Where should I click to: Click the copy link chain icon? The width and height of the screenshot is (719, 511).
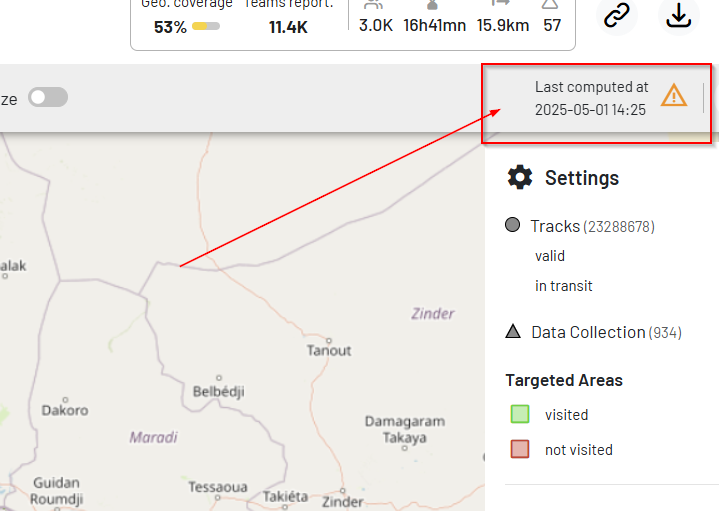pyautogui.click(x=617, y=15)
